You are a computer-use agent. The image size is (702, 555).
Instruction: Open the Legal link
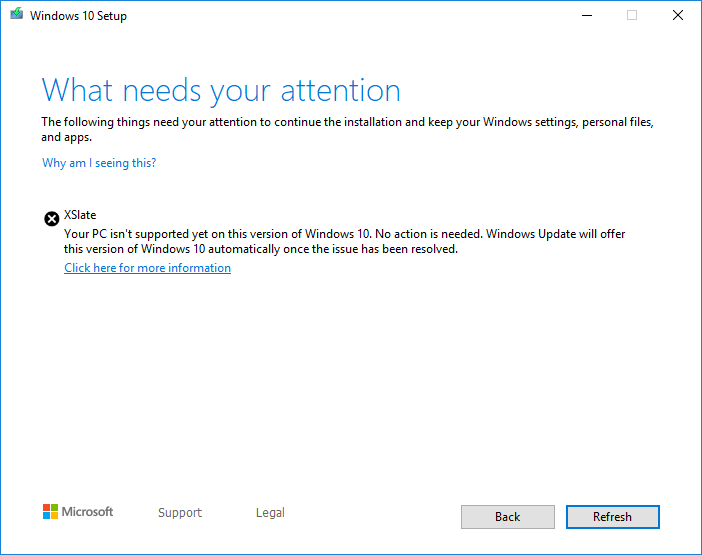point(270,512)
